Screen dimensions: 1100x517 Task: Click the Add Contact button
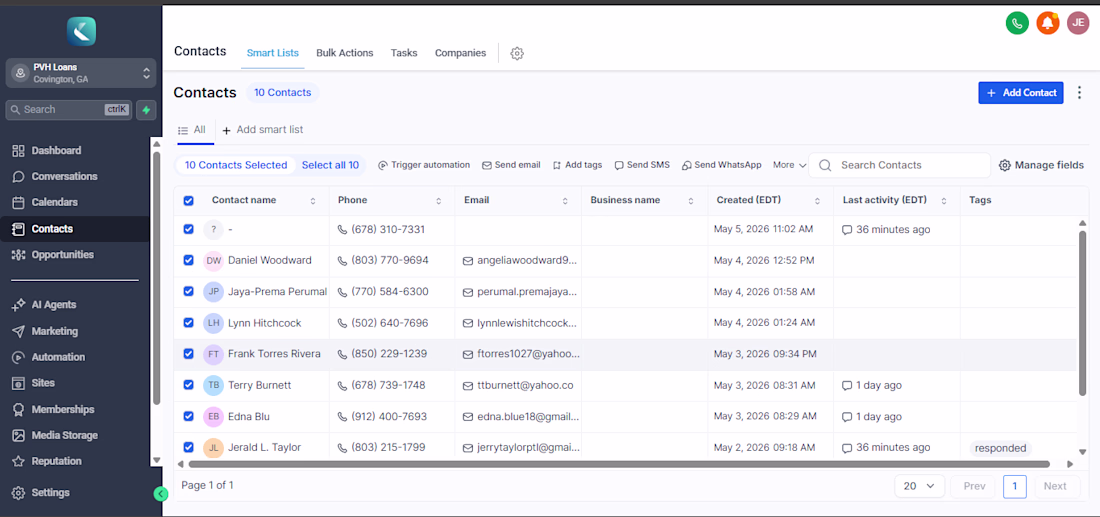coord(1021,93)
